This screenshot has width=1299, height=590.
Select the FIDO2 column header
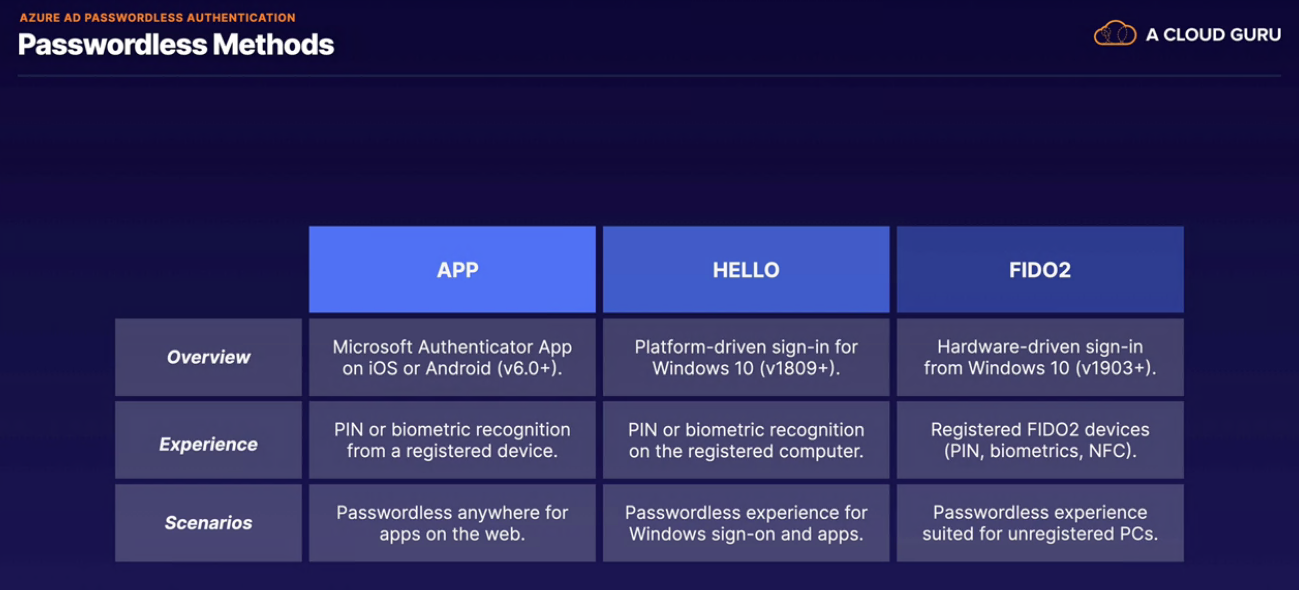point(1040,270)
